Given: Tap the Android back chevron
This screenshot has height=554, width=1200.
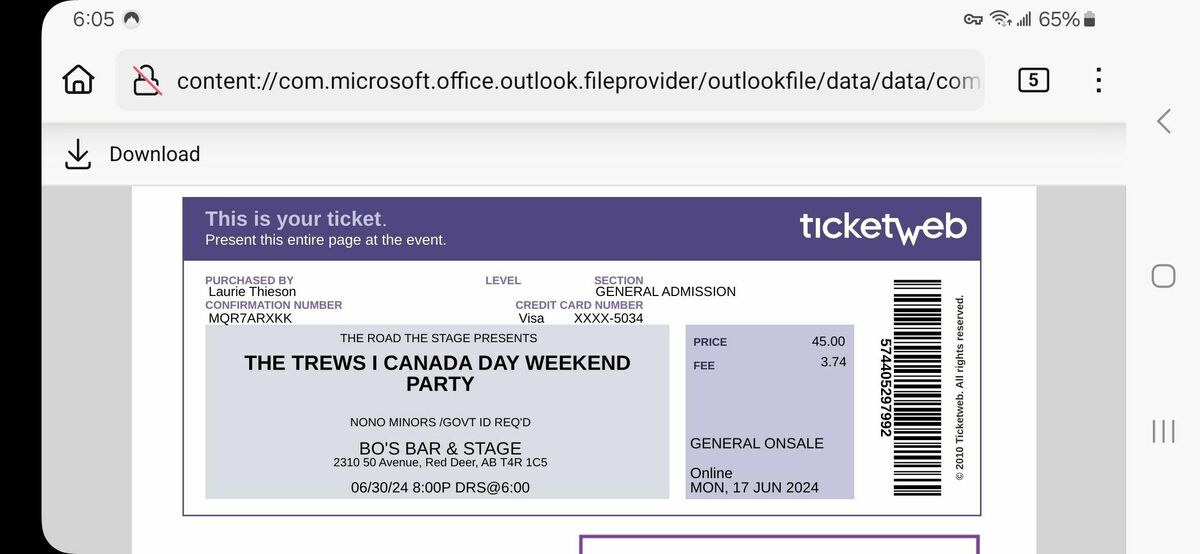Looking at the screenshot, I should click(x=1164, y=121).
